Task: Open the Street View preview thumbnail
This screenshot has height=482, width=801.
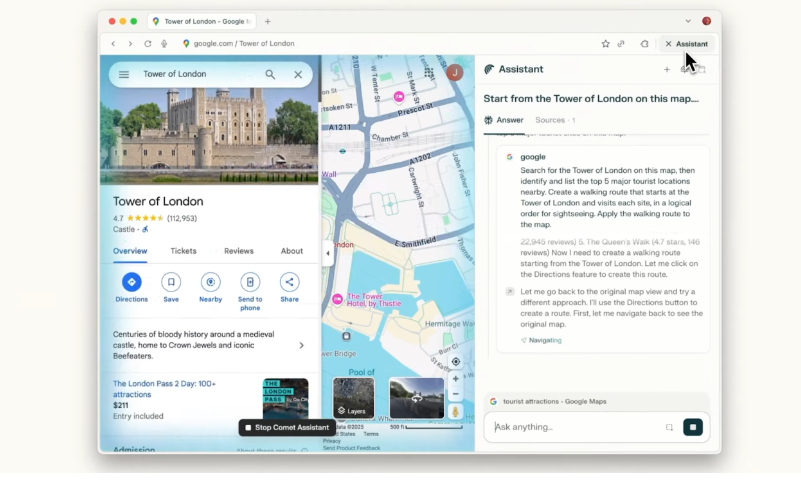Action: pyautogui.click(x=417, y=398)
